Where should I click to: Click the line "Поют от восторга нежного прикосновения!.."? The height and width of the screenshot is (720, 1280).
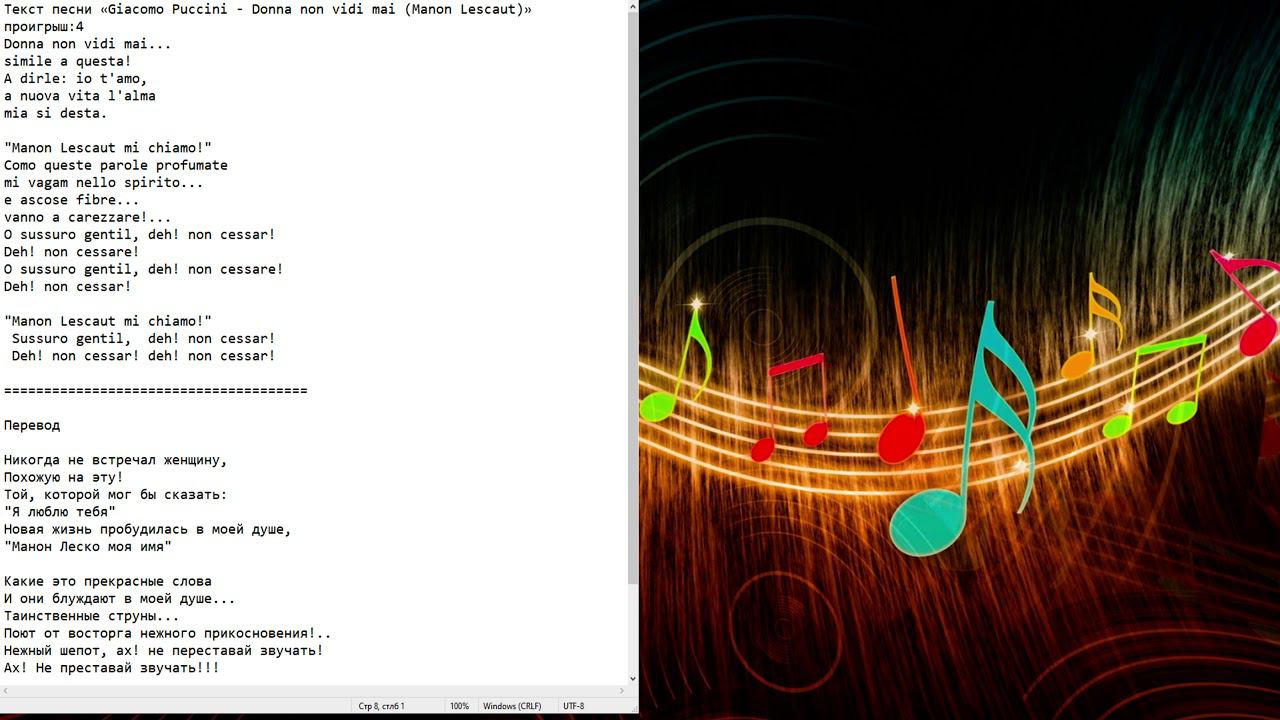[168, 633]
